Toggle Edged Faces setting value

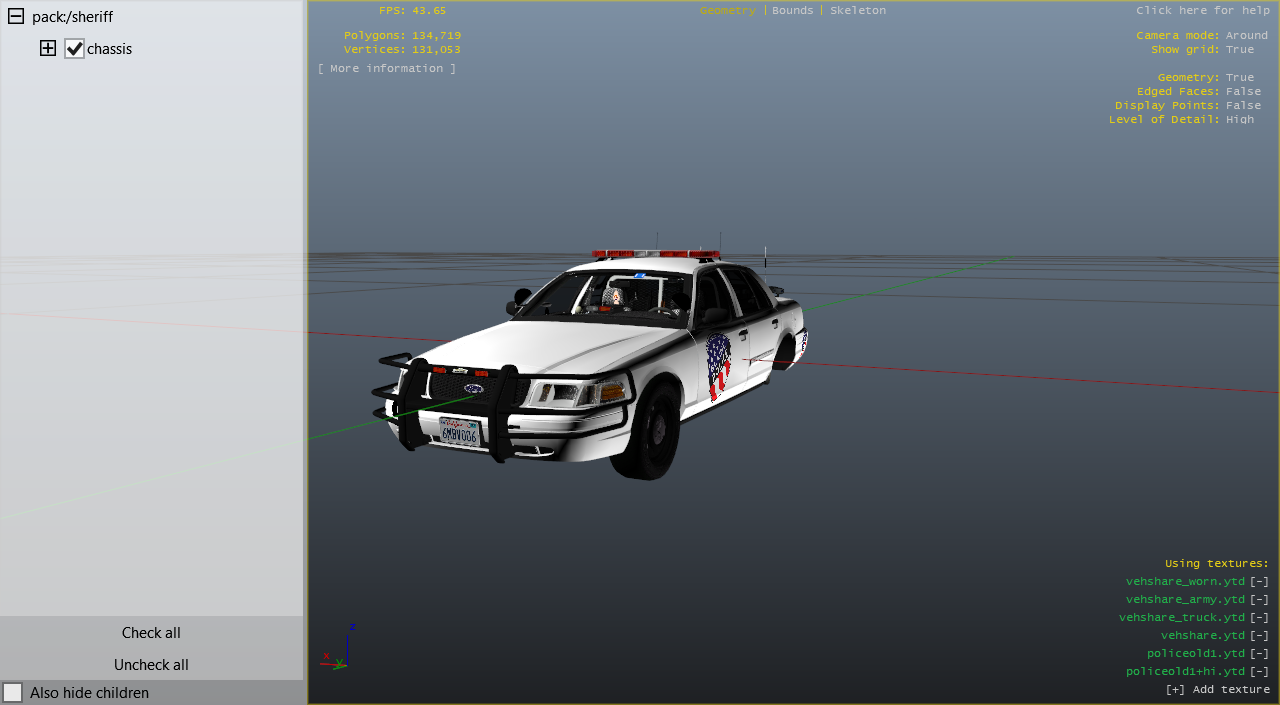pos(1243,92)
